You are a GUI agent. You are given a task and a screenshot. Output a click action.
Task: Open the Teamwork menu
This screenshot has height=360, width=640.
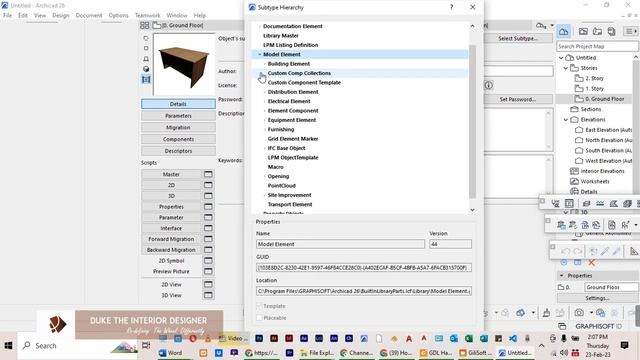(x=147, y=15)
